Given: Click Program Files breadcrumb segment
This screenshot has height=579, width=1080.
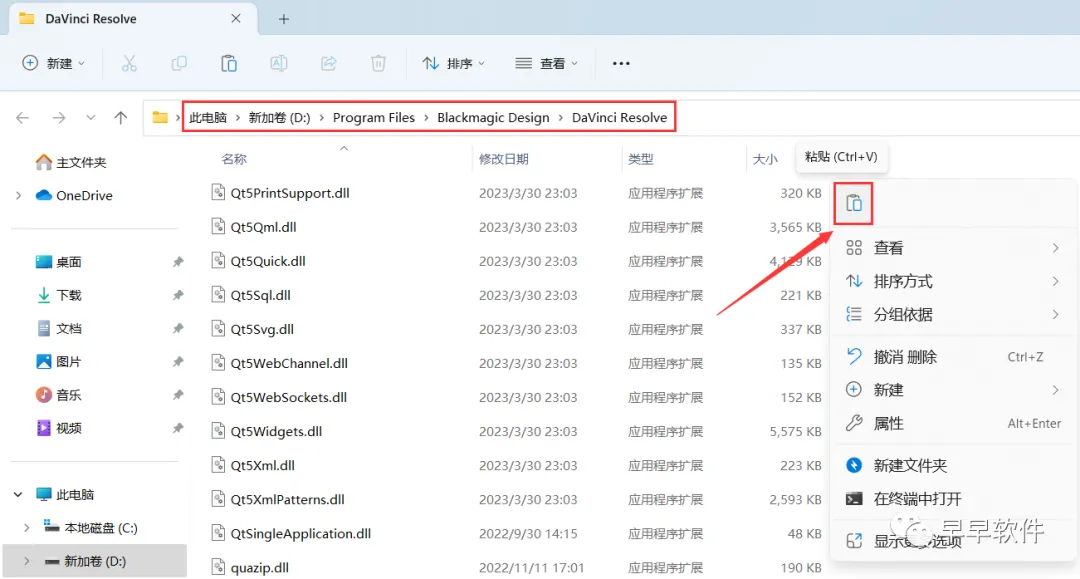Looking at the screenshot, I should click(x=373, y=118).
